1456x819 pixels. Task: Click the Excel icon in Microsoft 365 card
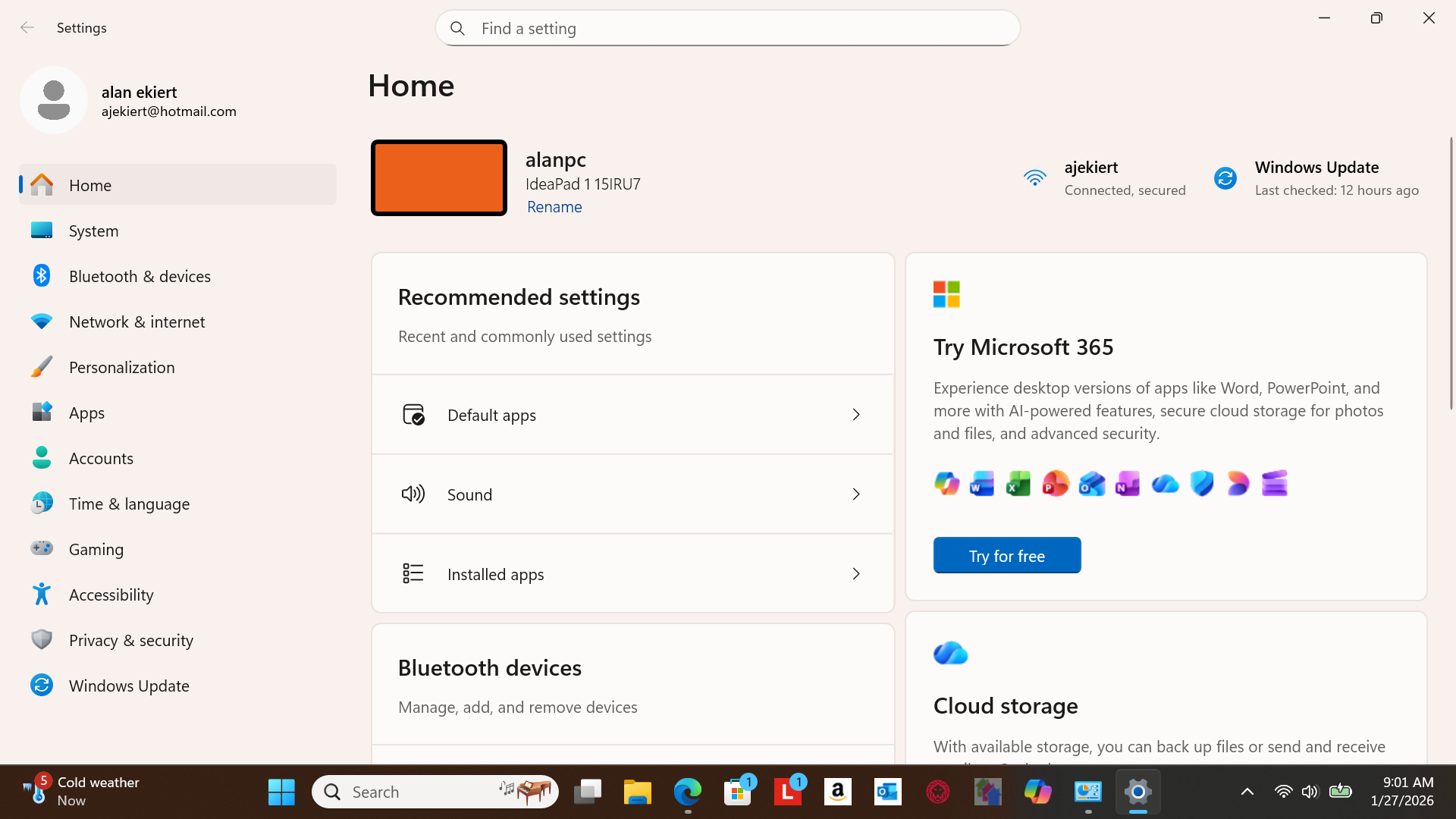pyautogui.click(x=1018, y=484)
